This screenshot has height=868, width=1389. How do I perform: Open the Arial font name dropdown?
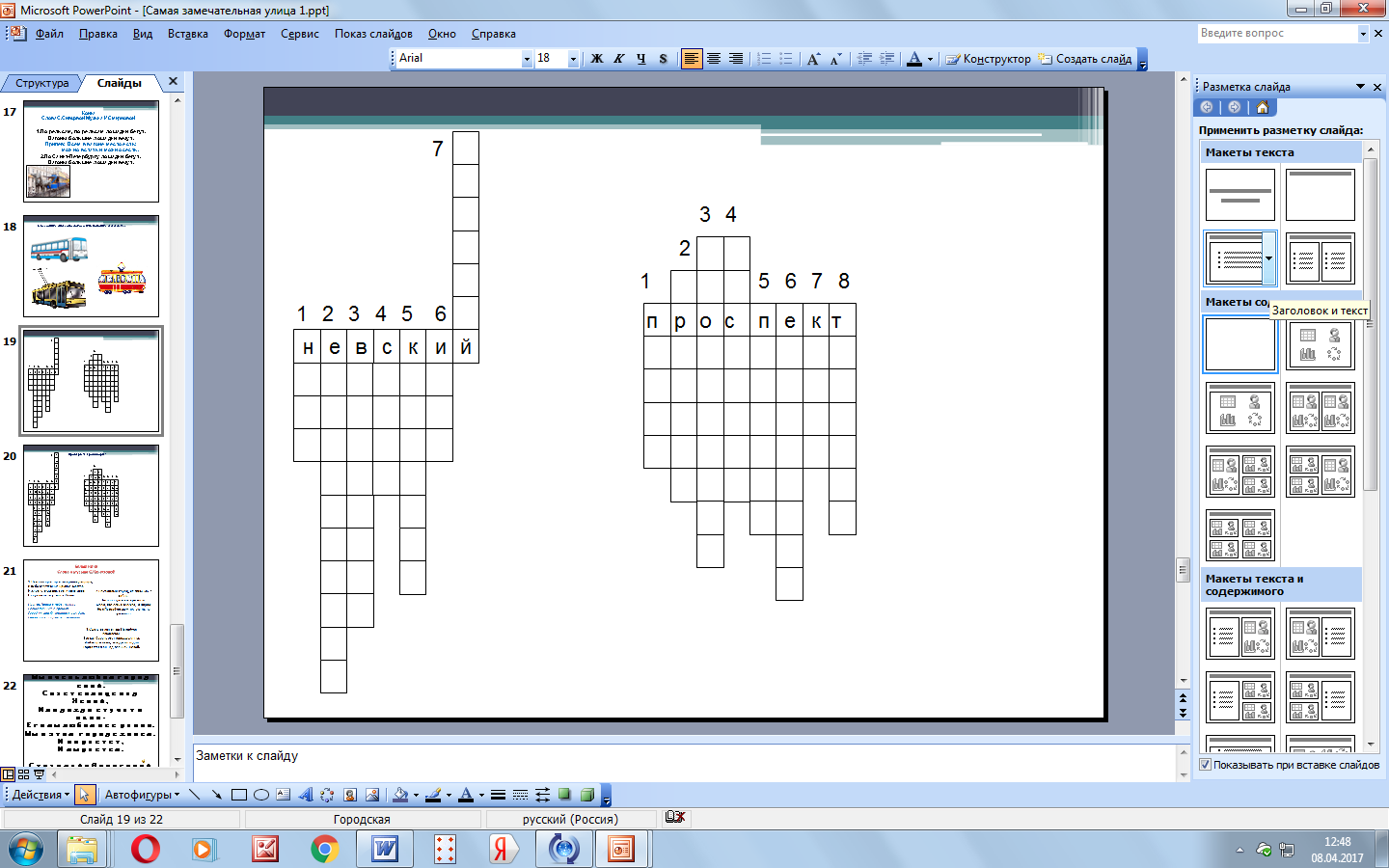(x=527, y=59)
